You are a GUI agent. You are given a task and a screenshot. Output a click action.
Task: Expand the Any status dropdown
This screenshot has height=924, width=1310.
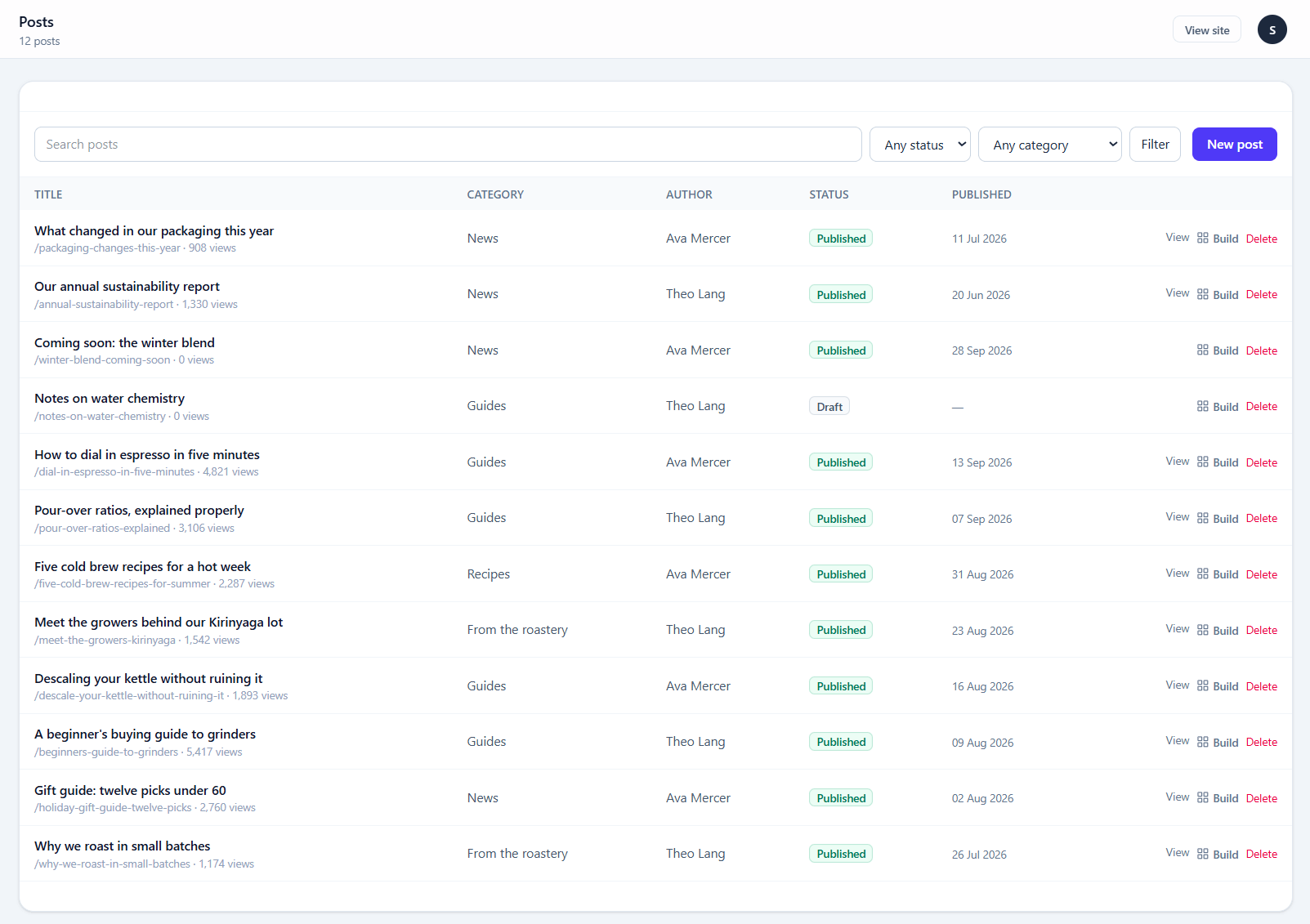(920, 145)
